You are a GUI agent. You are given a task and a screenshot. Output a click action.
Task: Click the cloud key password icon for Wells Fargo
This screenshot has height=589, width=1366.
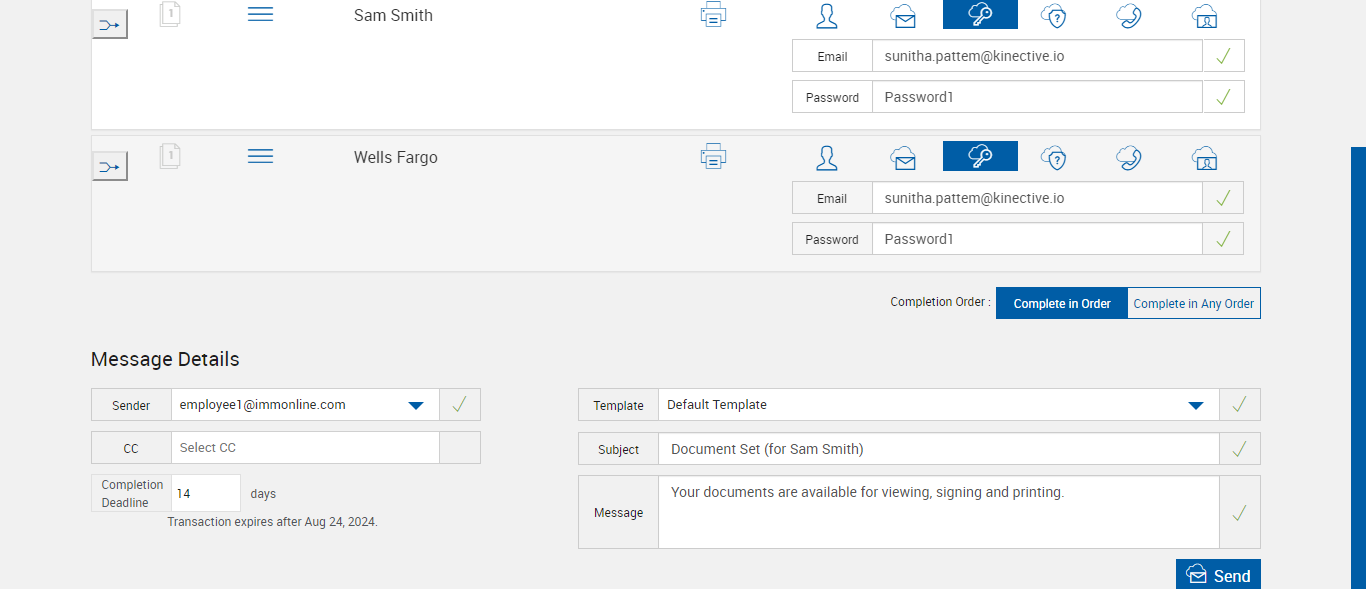coord(980,156)
